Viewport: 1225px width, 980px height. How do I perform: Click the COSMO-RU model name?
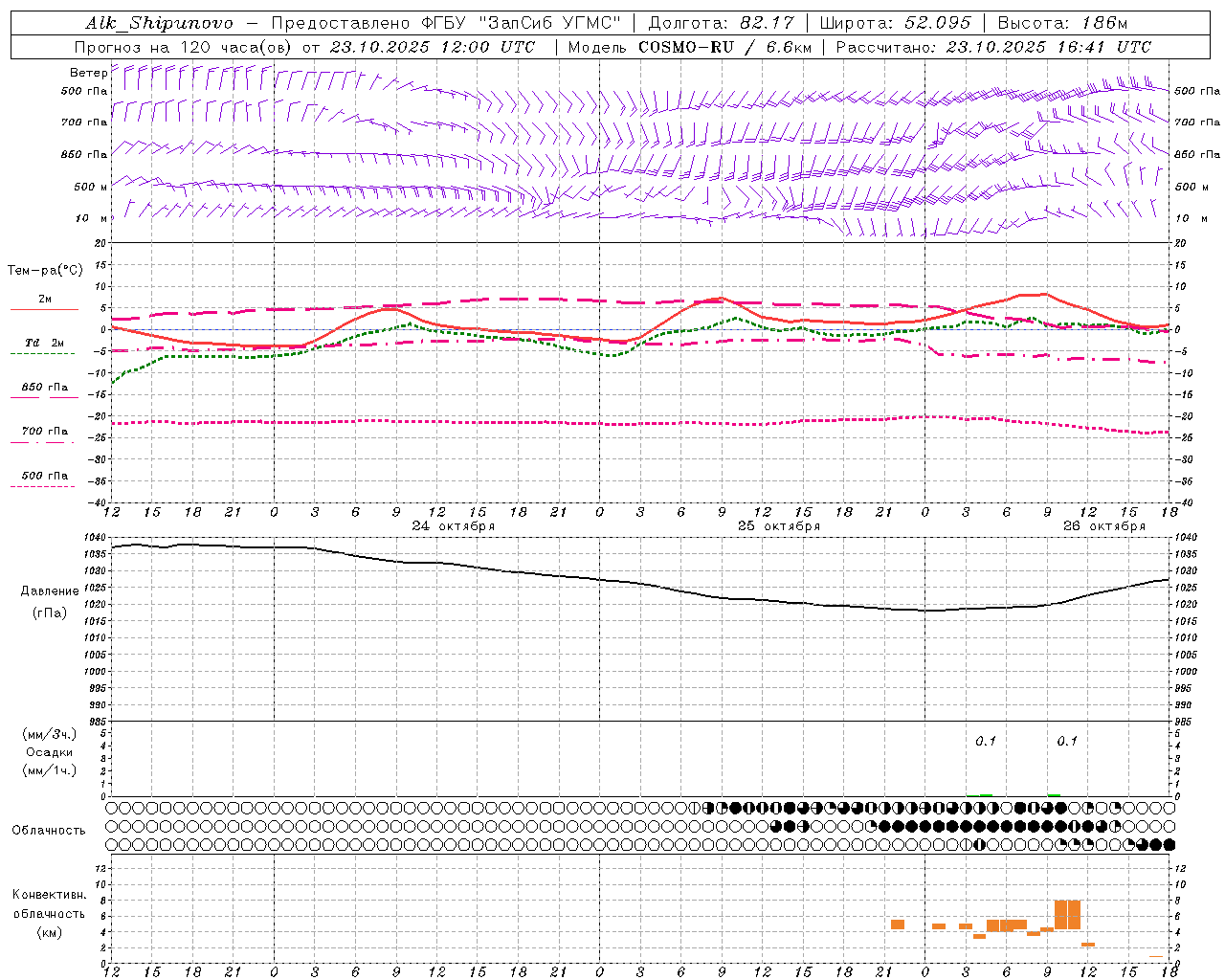click(685, 47)
